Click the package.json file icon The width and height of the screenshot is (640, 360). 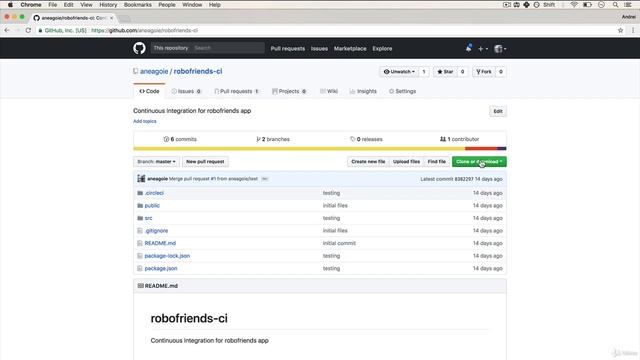point(140,269)
